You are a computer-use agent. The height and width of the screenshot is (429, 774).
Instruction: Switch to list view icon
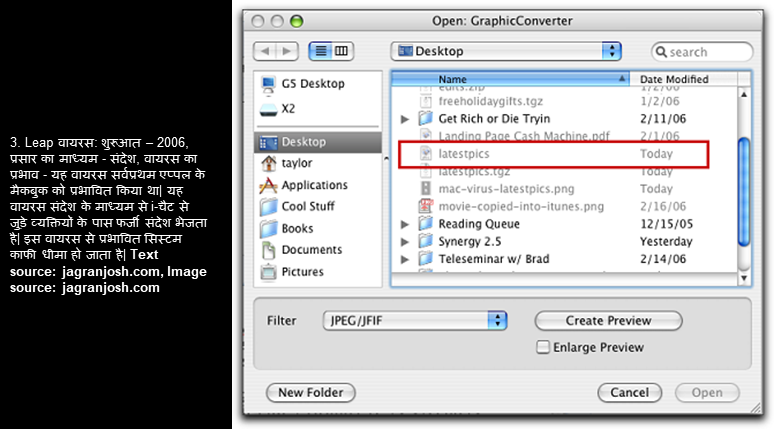point(320,51)
